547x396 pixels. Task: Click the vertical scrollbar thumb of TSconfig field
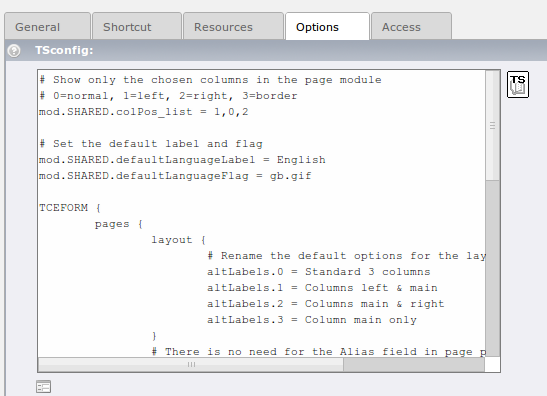pyautogui.click(x=492, y=126)
